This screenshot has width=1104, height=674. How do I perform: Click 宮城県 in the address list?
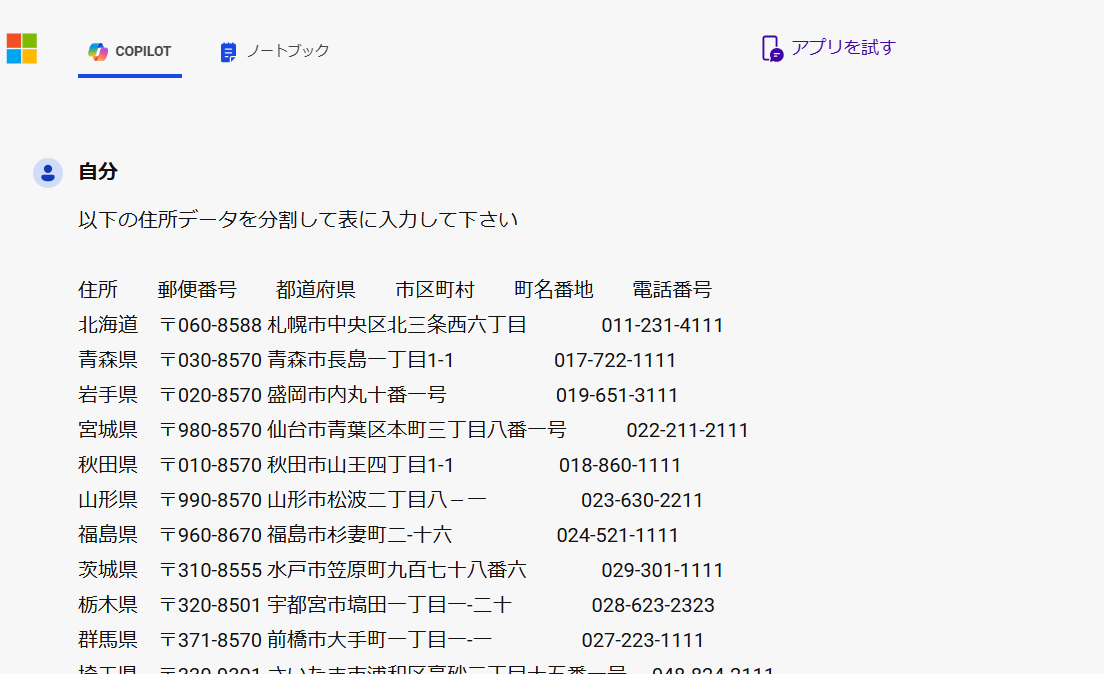108,430
